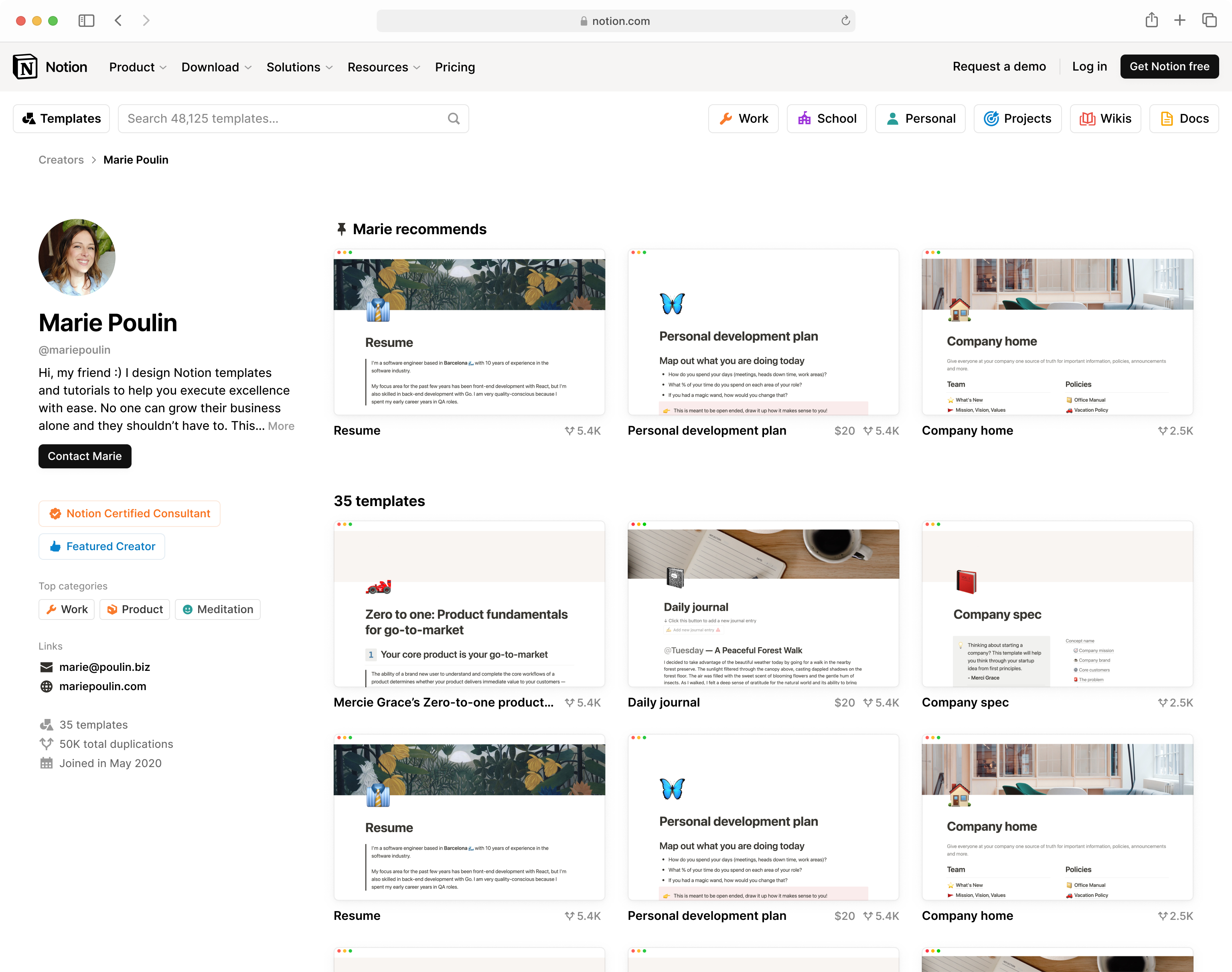
Task: Click the page reload icon
Action: pyautogui.click(x=845, y=20)
